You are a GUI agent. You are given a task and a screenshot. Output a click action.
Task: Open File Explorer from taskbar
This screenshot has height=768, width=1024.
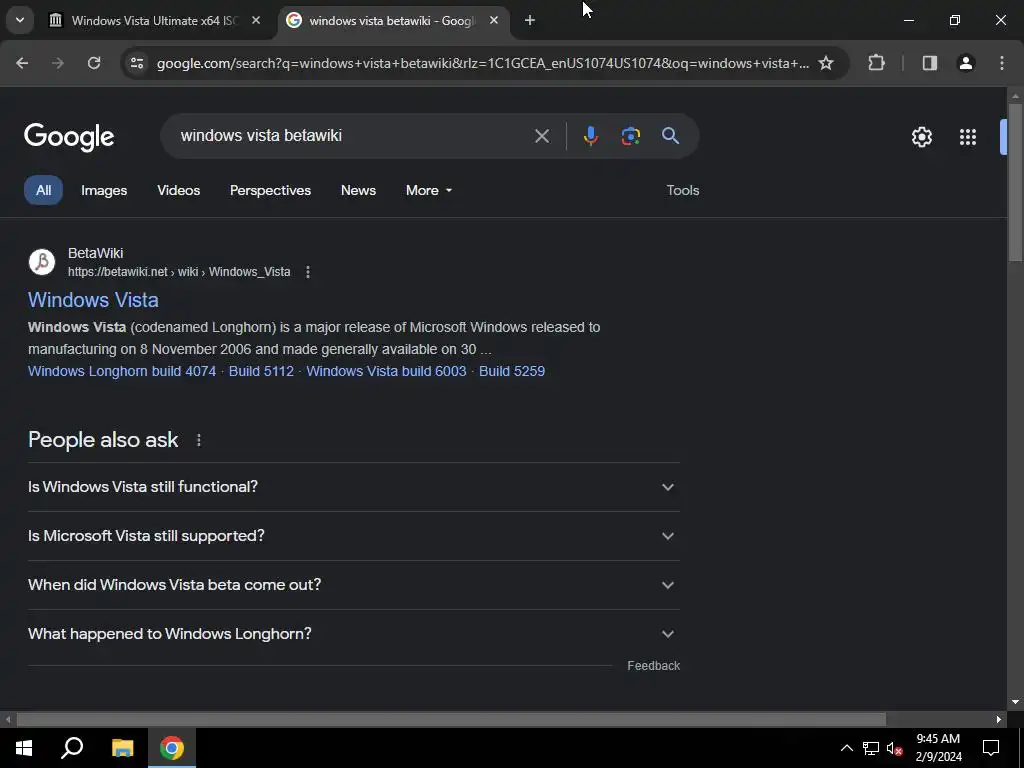[x=122, y=748]
